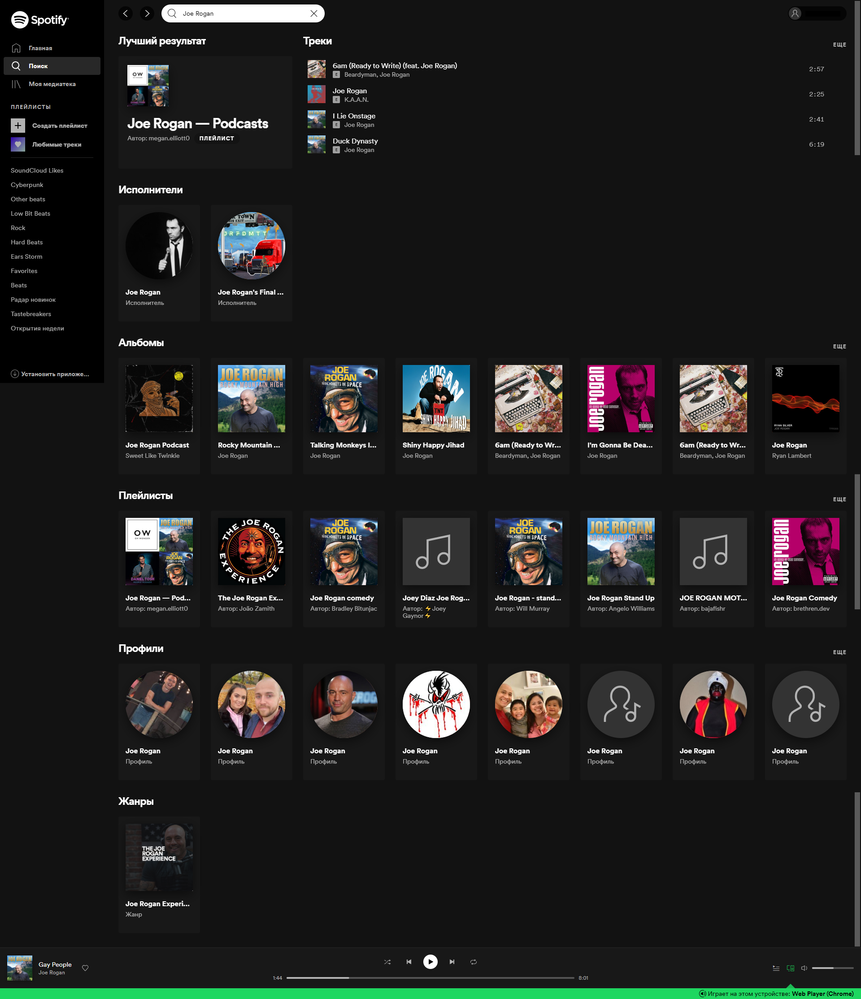Click the Spotify logo in the sidebar
The height and width of the screenshot is (999, 861).
40,20
